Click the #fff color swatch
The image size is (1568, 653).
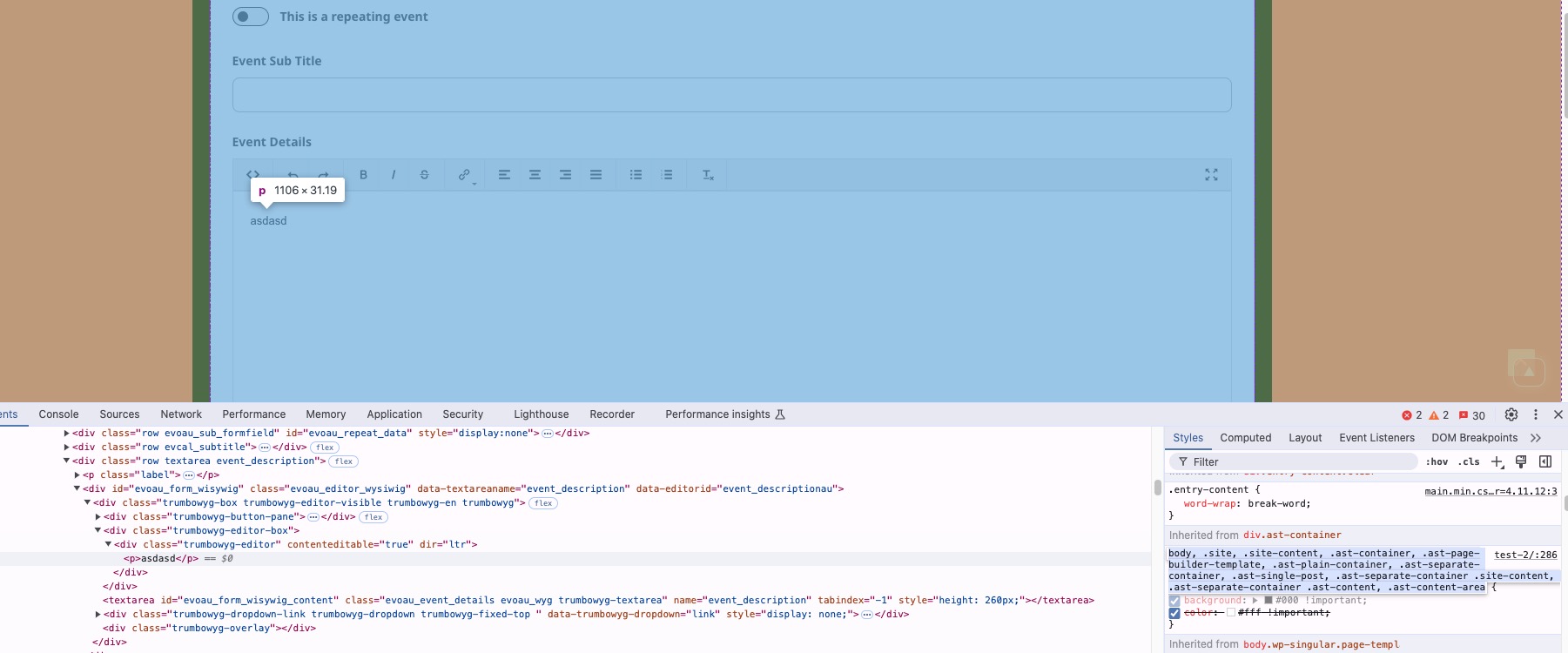pos(1231,613)
